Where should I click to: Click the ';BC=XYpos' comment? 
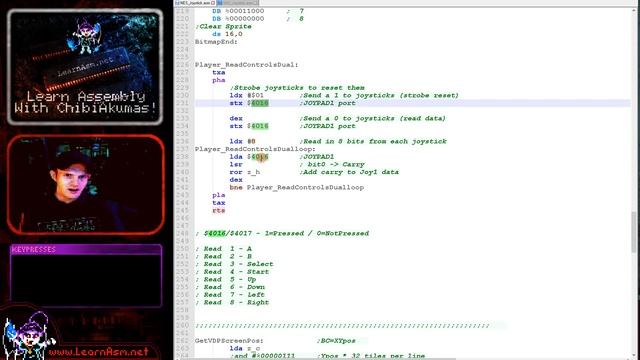pyautogui.click(x=336, y=341)
